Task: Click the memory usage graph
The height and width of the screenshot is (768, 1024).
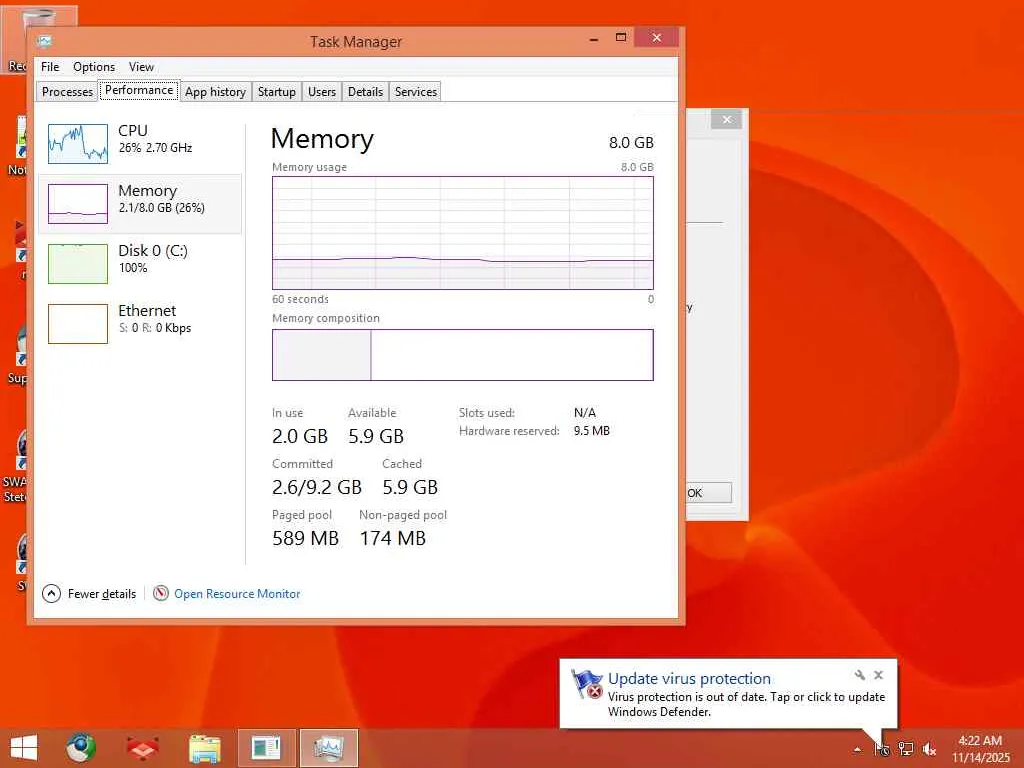Action: coord(462,232)
